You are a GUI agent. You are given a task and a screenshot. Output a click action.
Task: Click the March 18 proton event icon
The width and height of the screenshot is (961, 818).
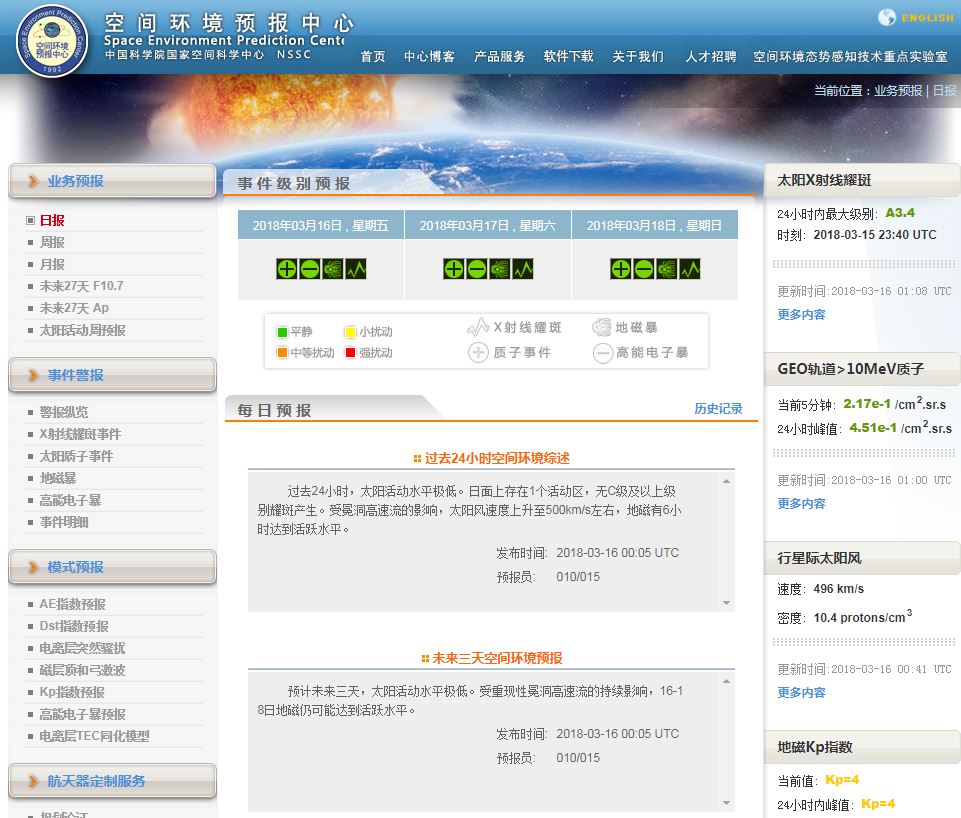tap(620, 269)
